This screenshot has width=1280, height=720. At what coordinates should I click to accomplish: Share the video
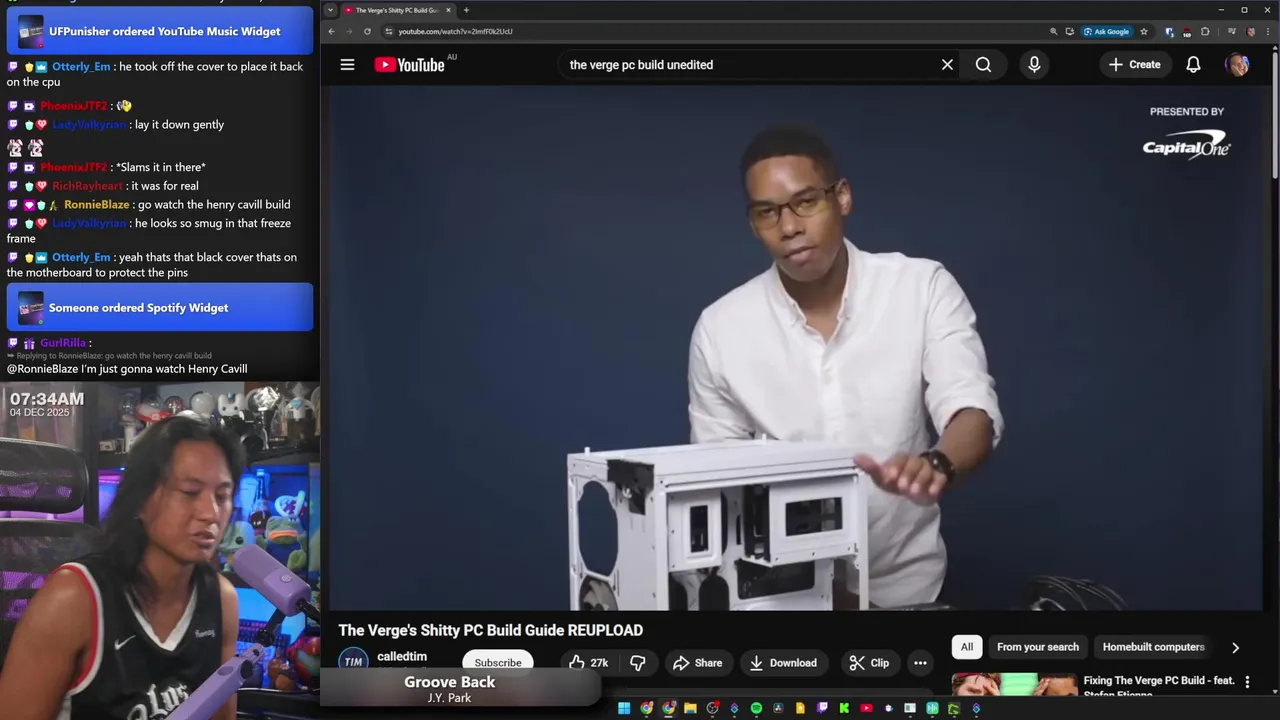pyautogui.click(x=697, y=663)
